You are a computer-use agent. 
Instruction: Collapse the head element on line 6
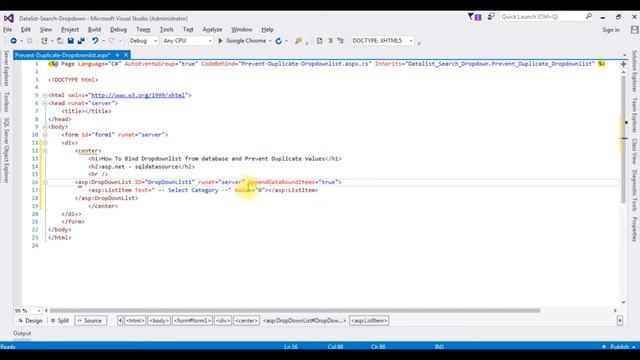click(45, 103)
